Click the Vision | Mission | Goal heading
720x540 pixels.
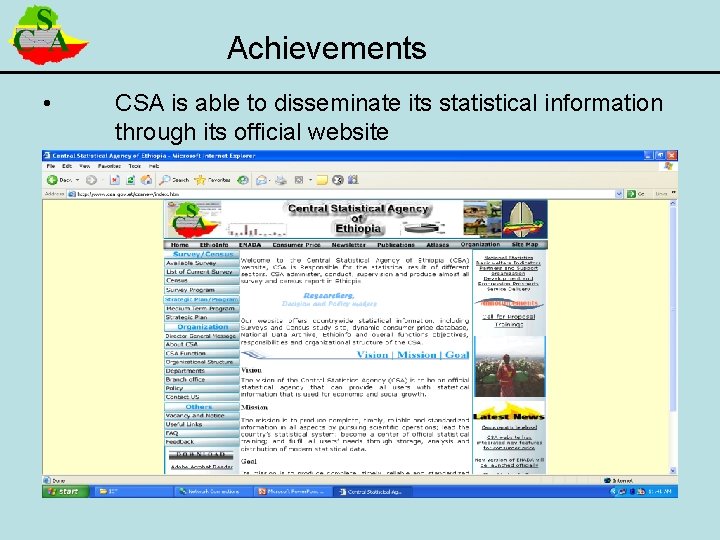tap(413, 354)
